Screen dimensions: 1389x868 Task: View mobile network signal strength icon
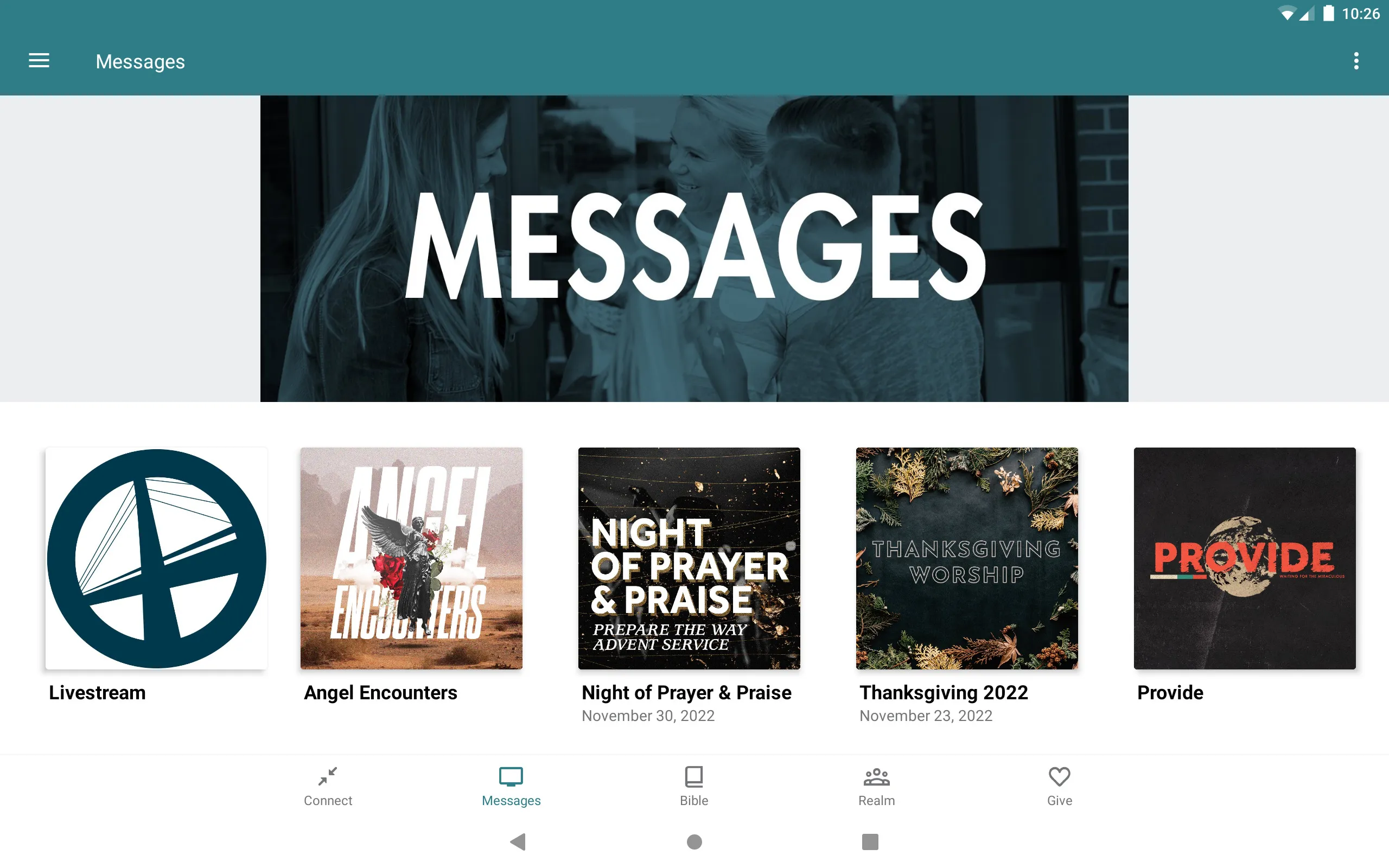(x=1308, y=12)
